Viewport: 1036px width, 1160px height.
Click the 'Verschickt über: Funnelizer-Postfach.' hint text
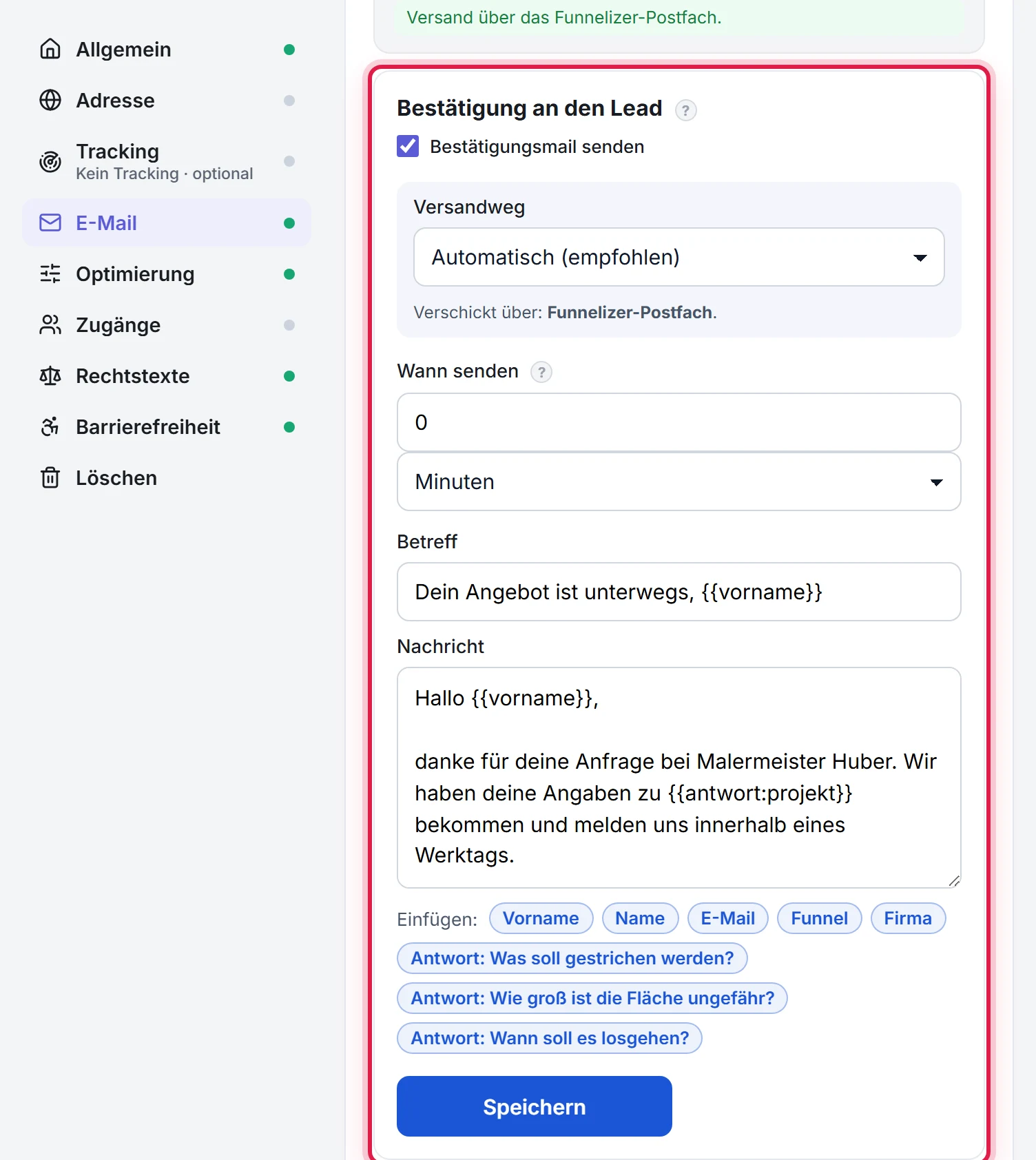point(565,313)
